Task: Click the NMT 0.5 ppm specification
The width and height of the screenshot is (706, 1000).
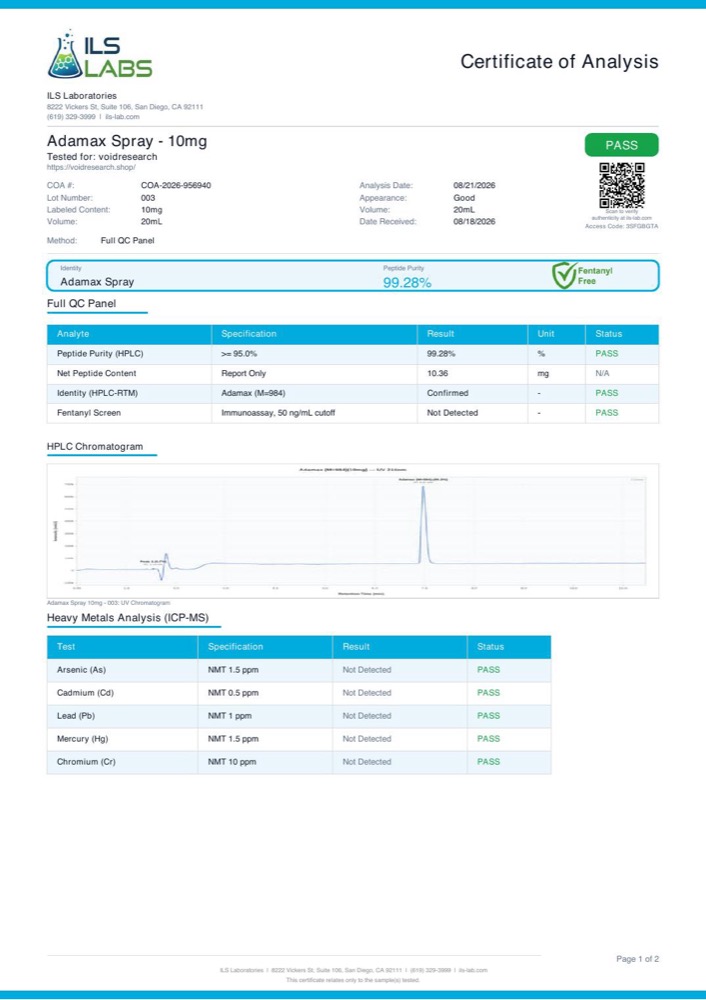Action: point(233,693)
